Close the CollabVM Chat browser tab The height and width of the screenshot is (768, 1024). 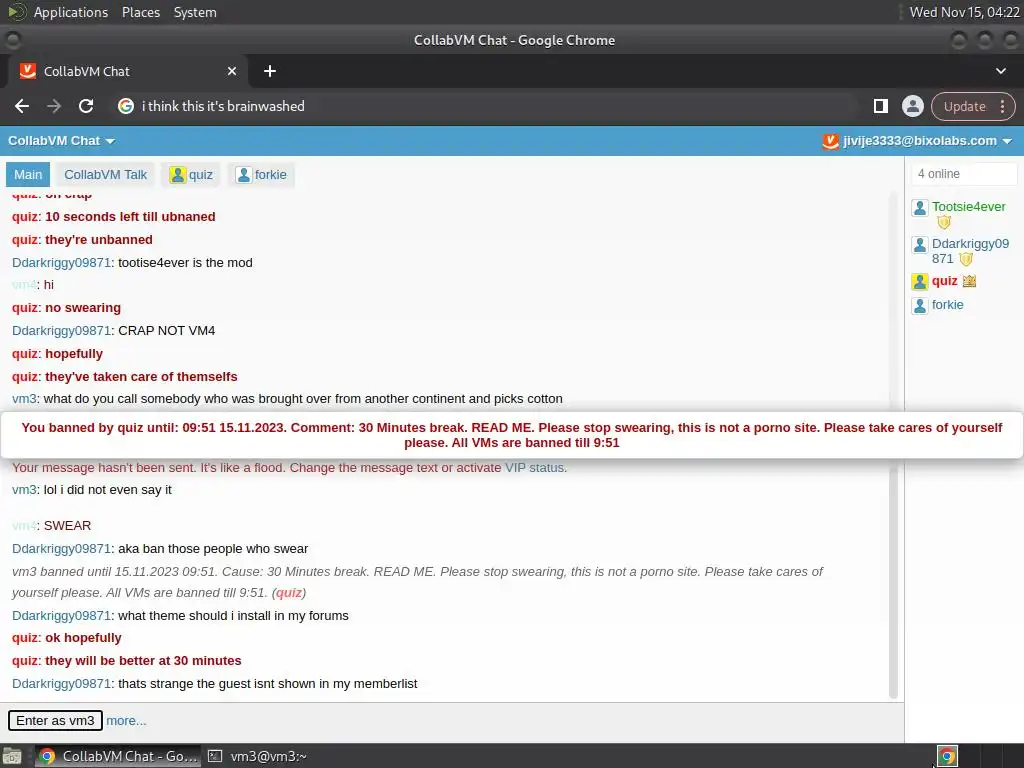point(232,71)
